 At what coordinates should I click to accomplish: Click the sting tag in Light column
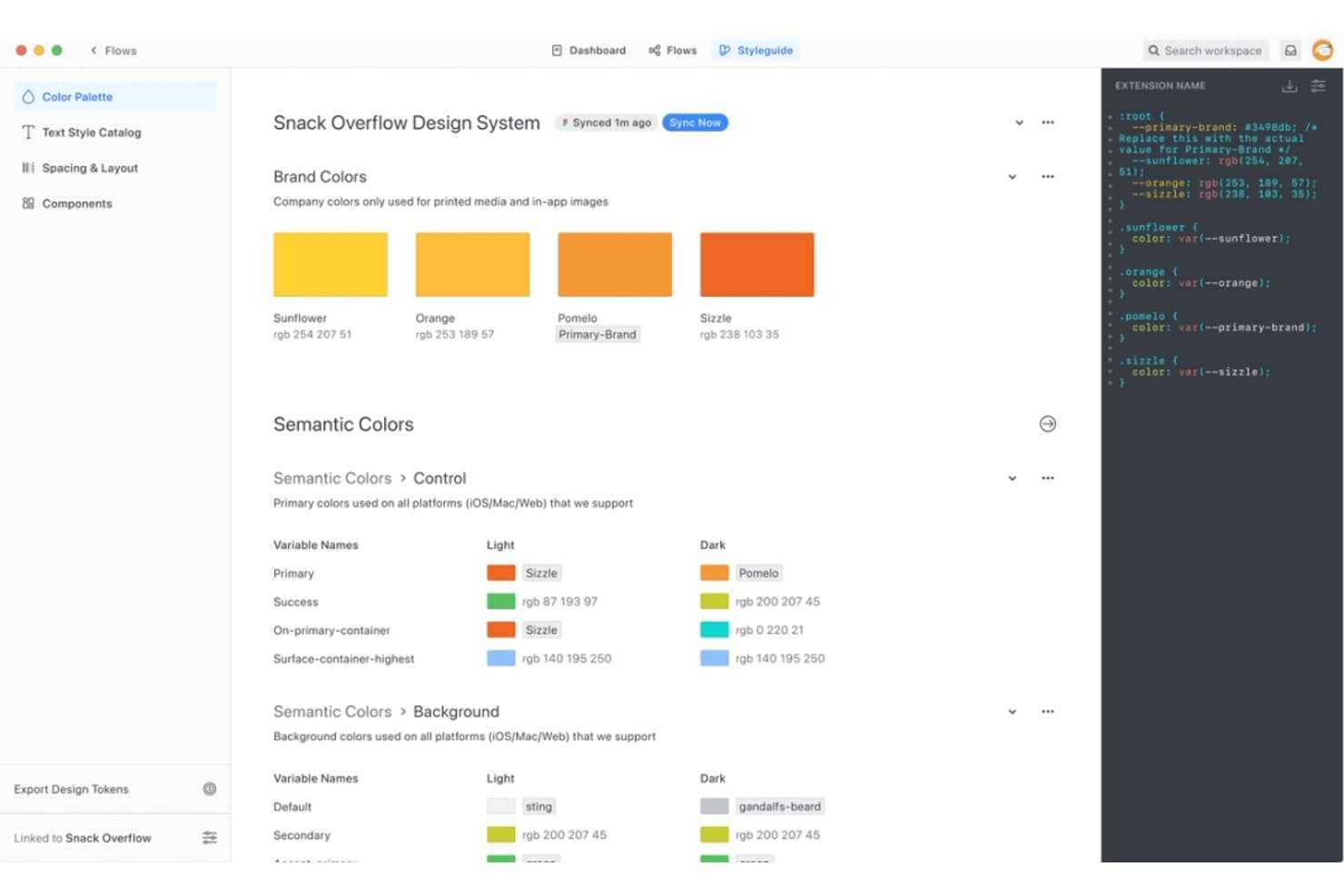539,806
